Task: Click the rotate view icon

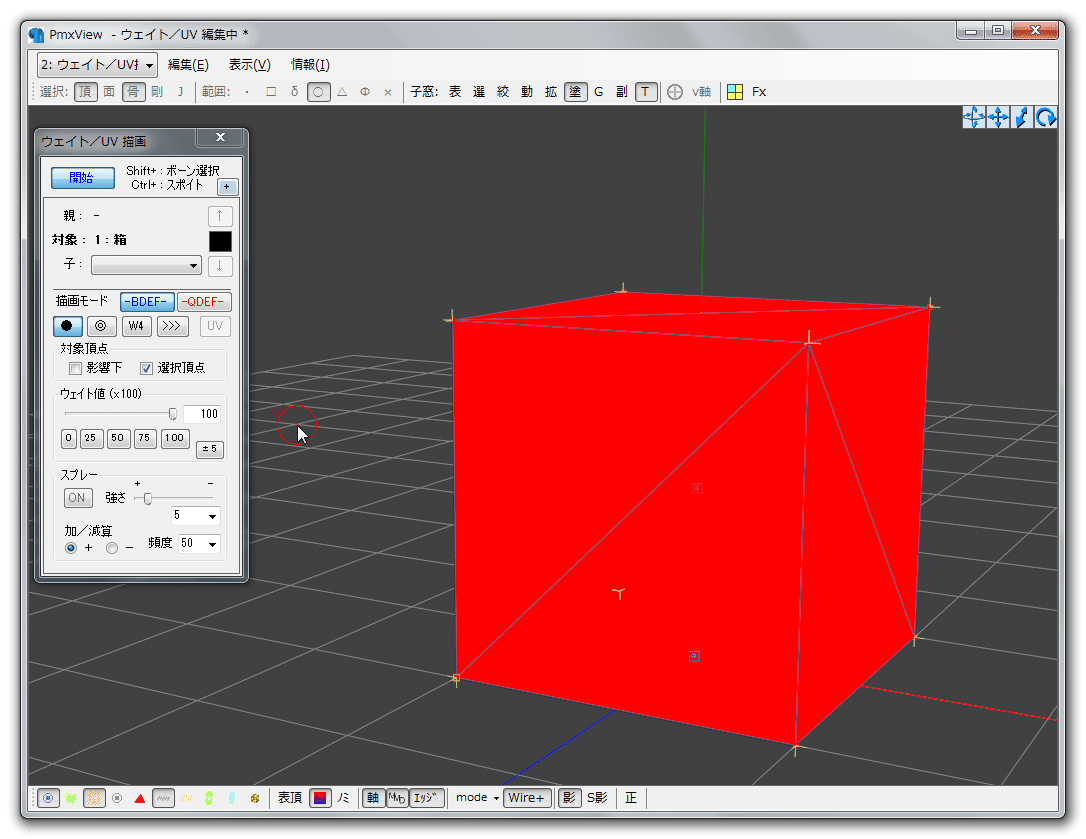Action: pyautogui.click(x=1046, y=117)
